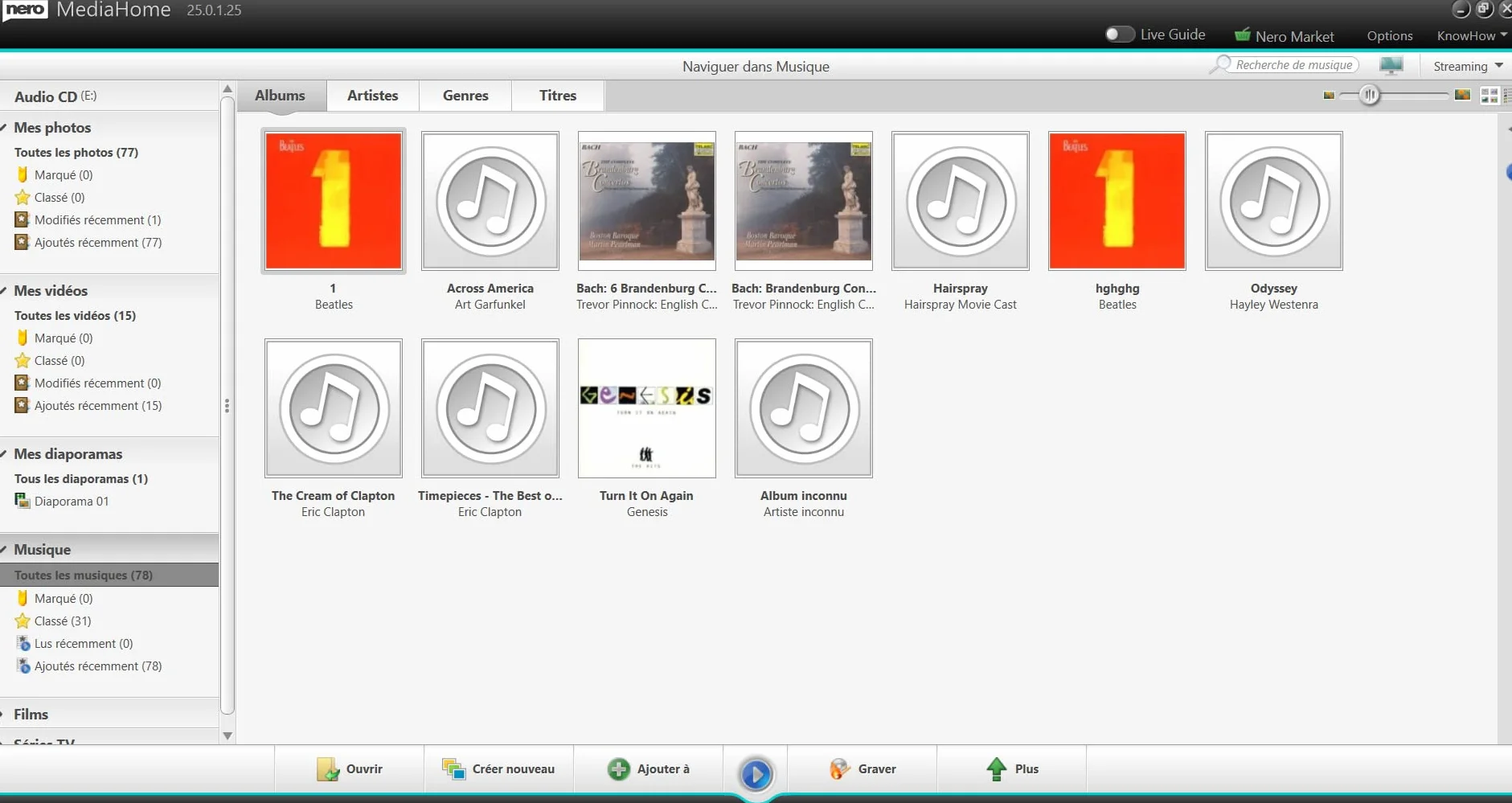Click the Créer nouveau button
Image resolution: width=1512 pixels, height=803 pixels.
coord(498,769)
